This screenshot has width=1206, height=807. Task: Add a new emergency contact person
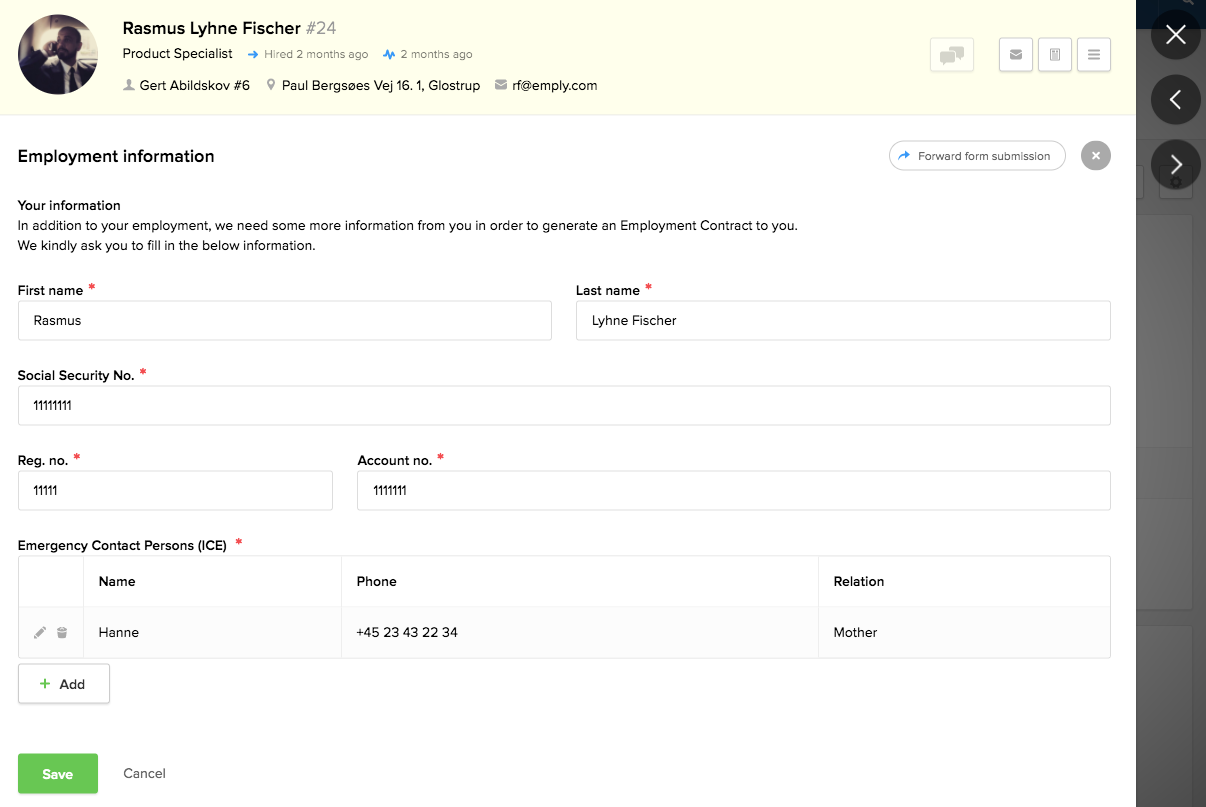[63, 684]
